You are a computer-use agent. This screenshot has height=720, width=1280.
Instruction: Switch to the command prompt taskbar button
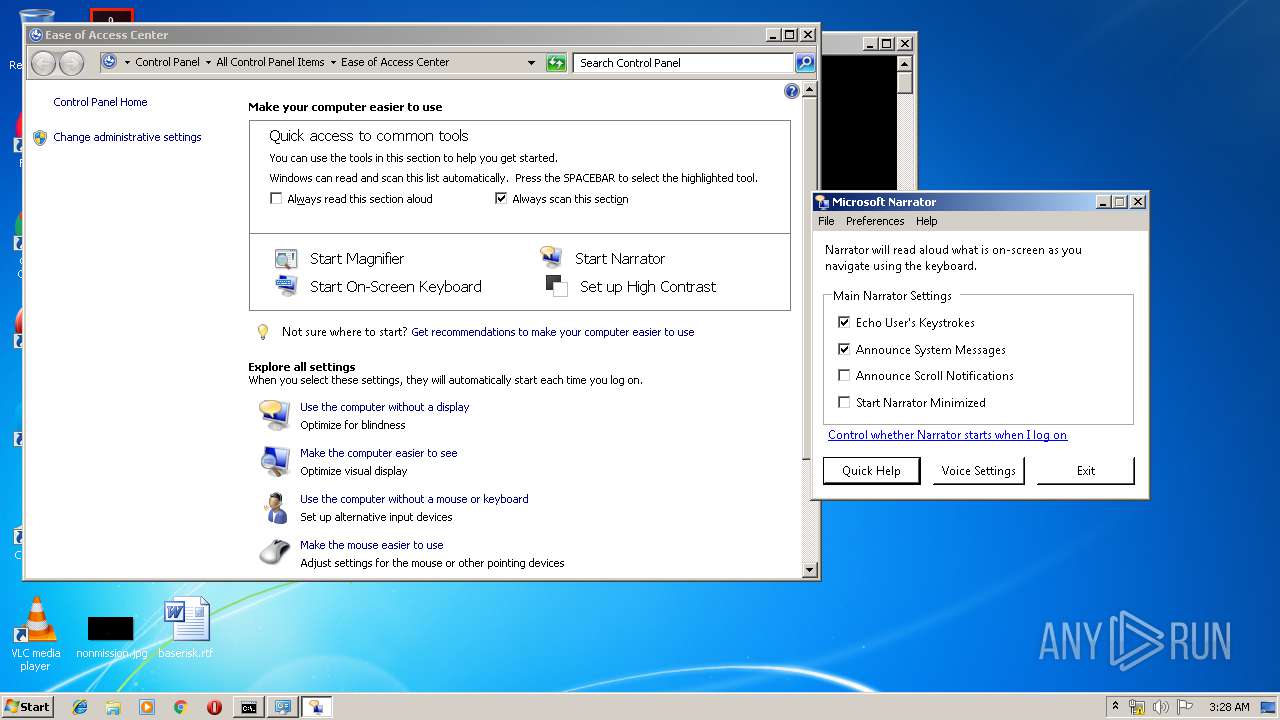[248, 707]
